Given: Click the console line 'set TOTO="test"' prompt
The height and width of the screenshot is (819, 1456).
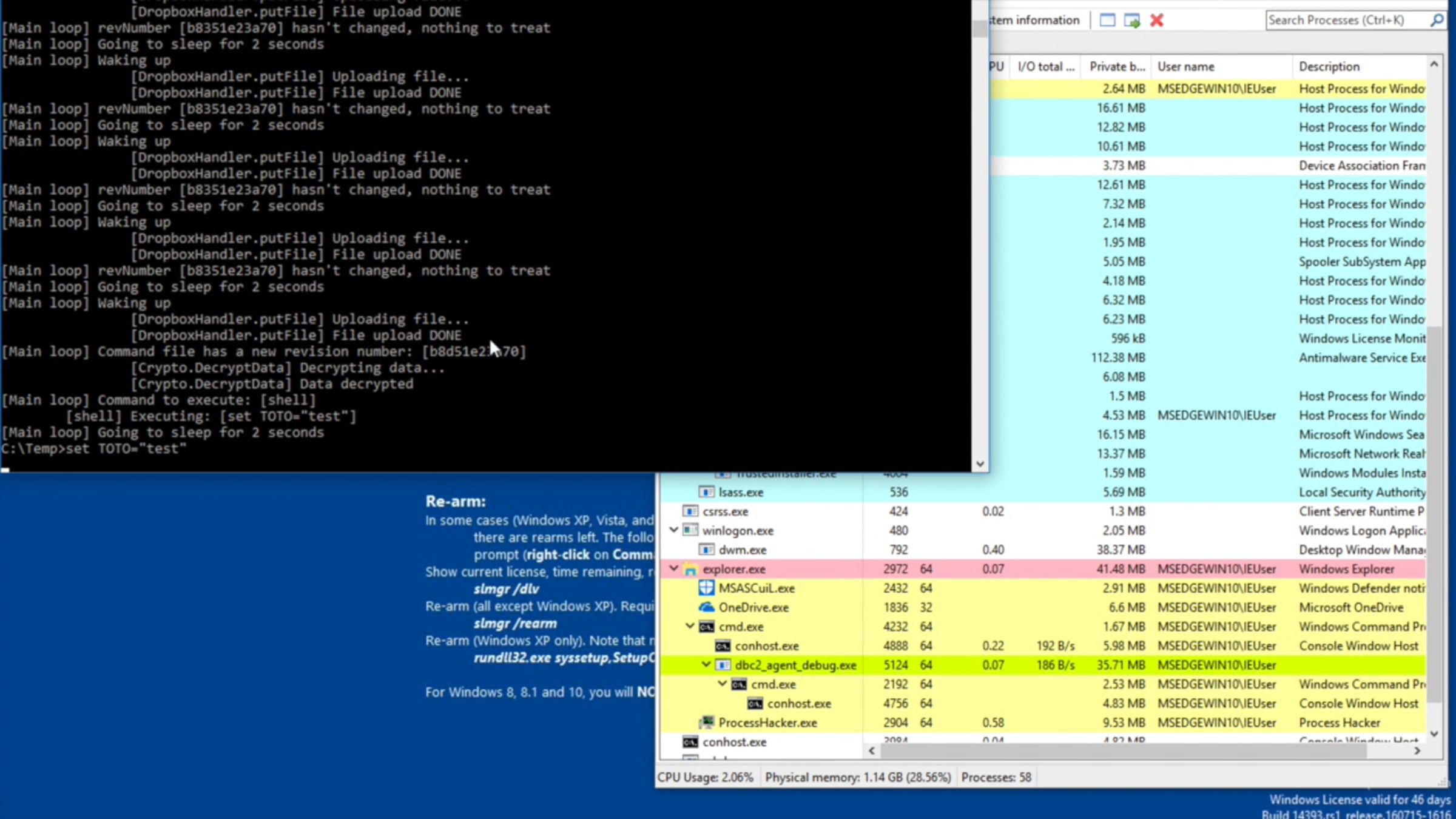Looking at the screenshot, I should tap(93, 449).
